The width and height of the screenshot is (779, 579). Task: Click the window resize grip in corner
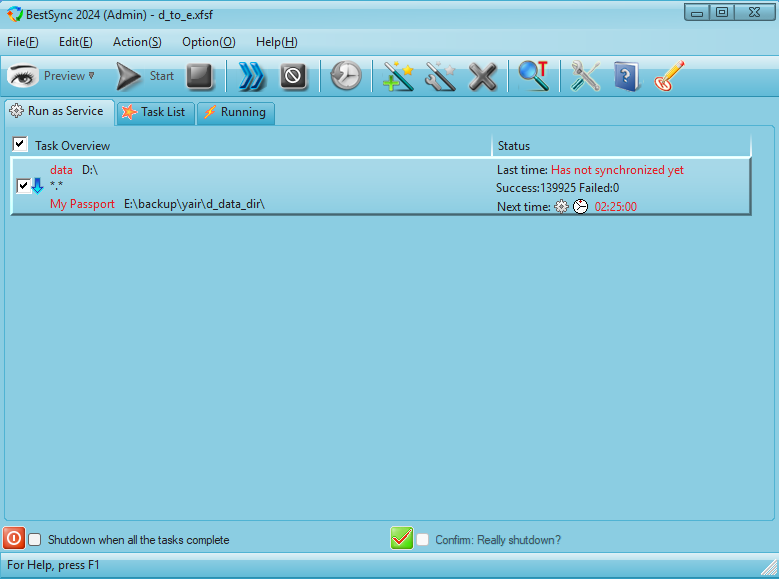[769, 568]
